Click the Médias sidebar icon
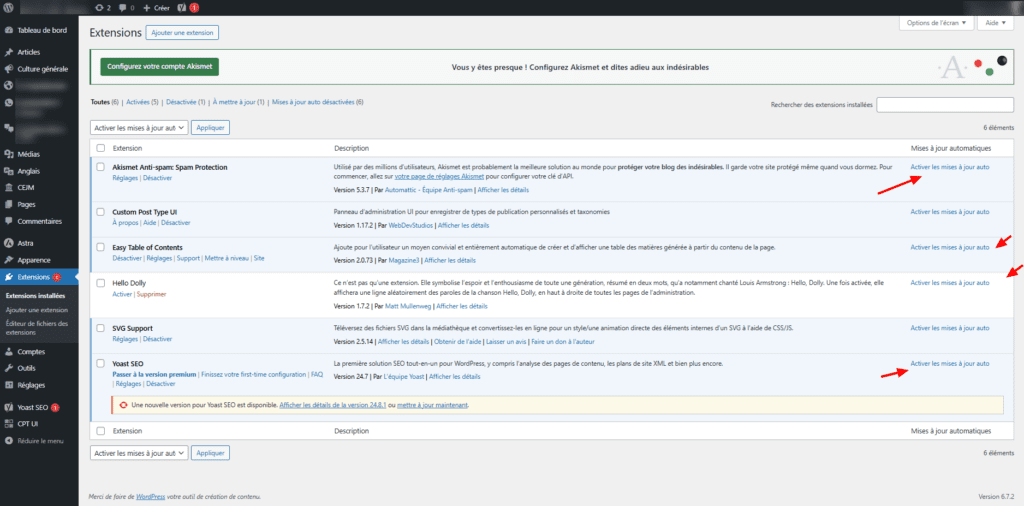 tap(8, 154)
